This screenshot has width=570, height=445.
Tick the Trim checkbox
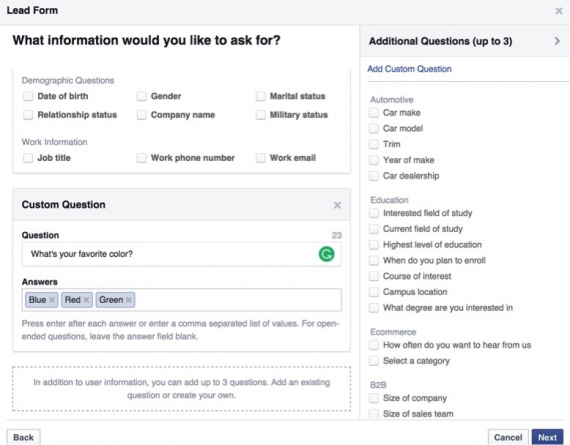374,144
